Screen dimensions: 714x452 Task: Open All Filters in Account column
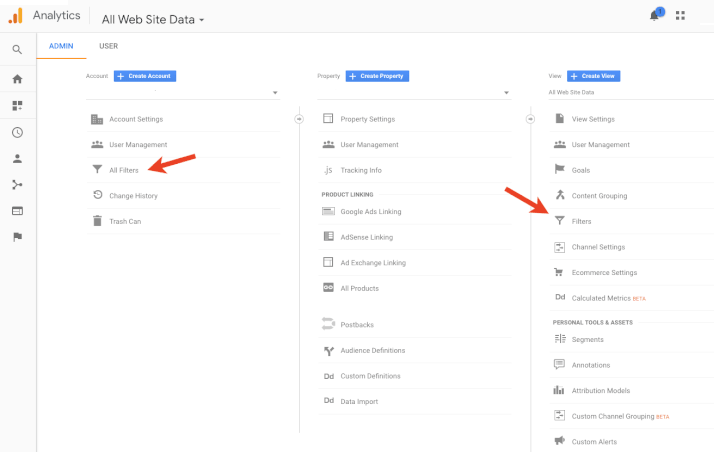(x=124, y=170)
